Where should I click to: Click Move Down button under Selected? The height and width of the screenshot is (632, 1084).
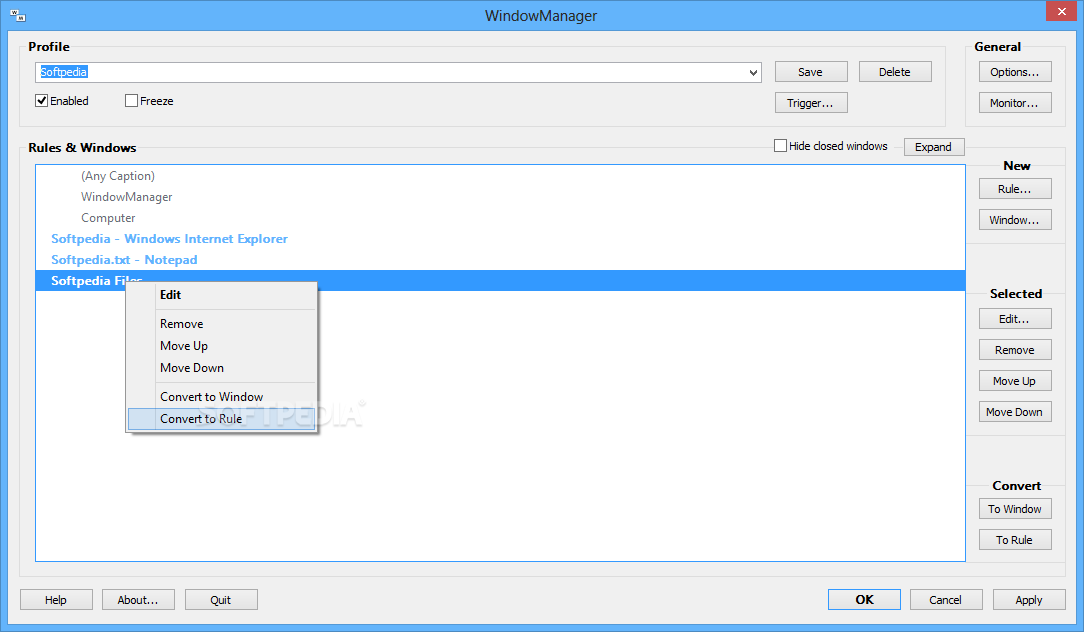tap(1015, 412)
